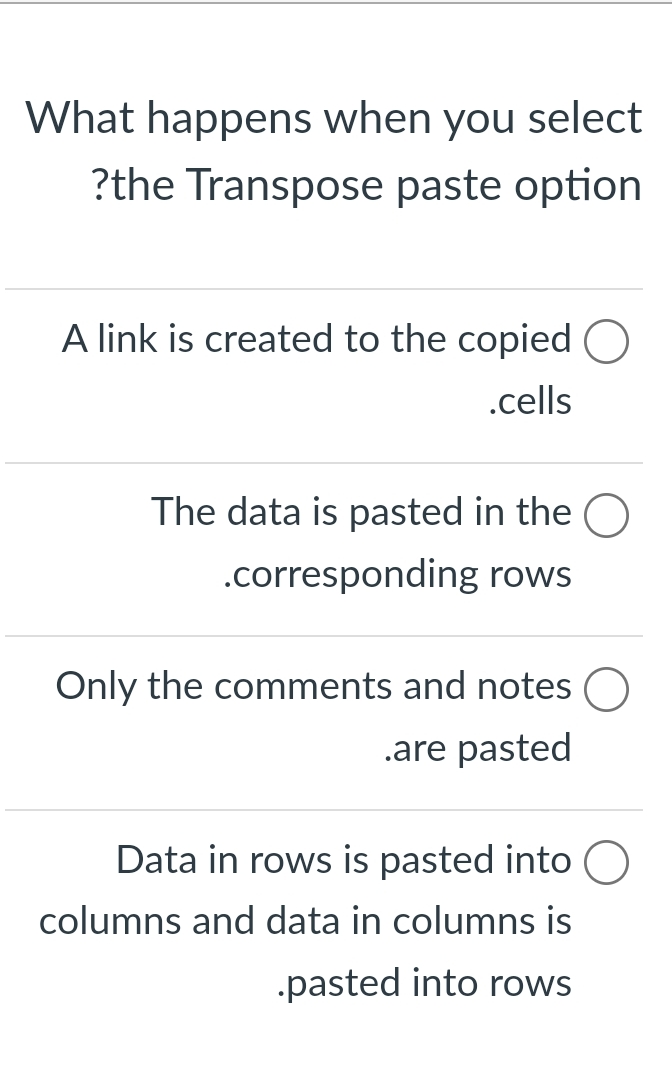Click the answer text 'Only the comments and notes are pasted'
The image size is (672, 1077).
click(313, 716)
